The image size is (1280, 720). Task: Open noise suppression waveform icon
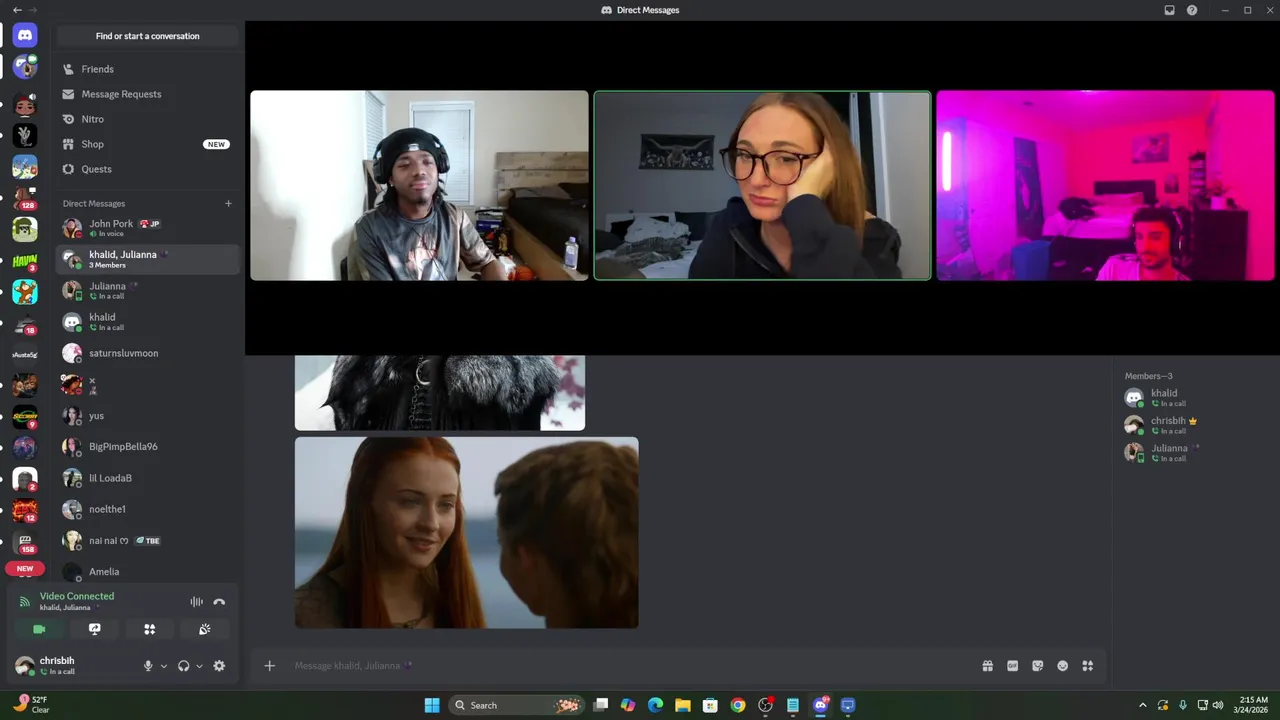(x=196, y=602)
